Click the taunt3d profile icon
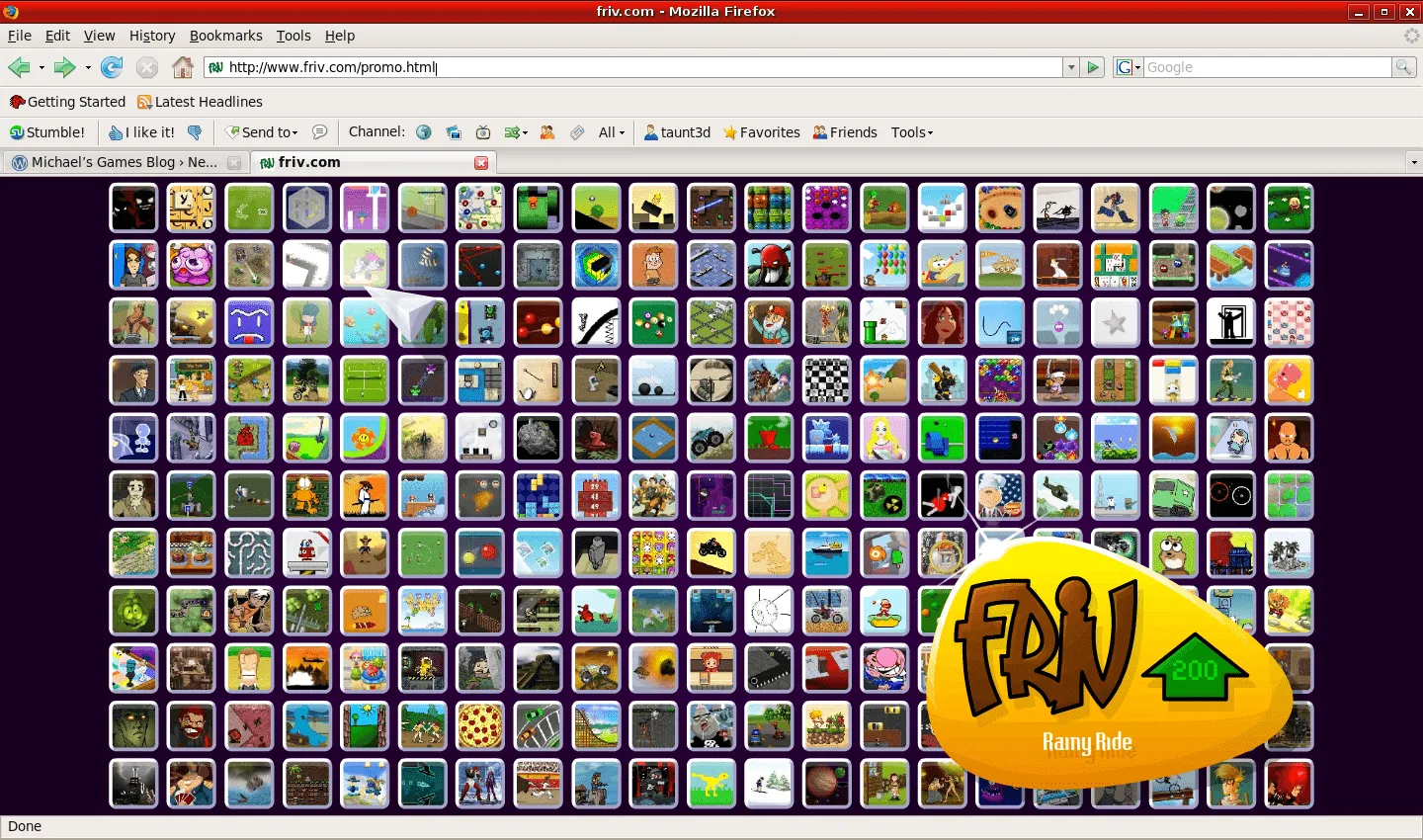This screenshot has height=840, width=1423. (653, 131)
